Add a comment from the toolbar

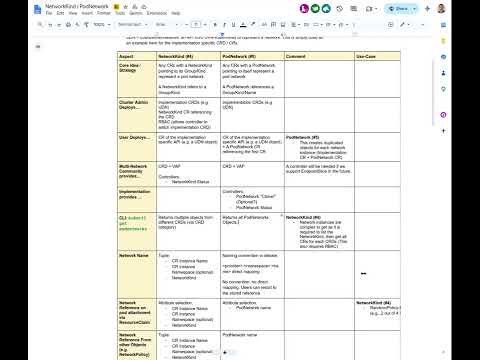point(273,24)
